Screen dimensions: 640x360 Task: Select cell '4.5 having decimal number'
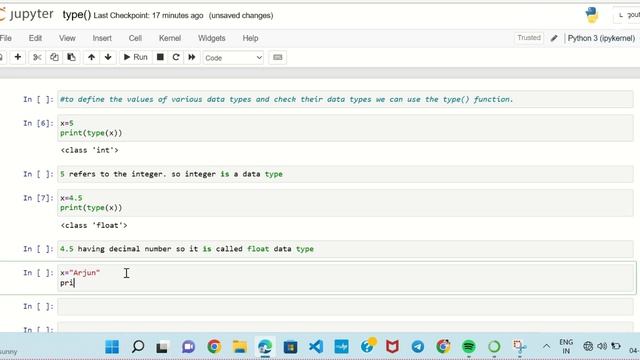point(345,249)
